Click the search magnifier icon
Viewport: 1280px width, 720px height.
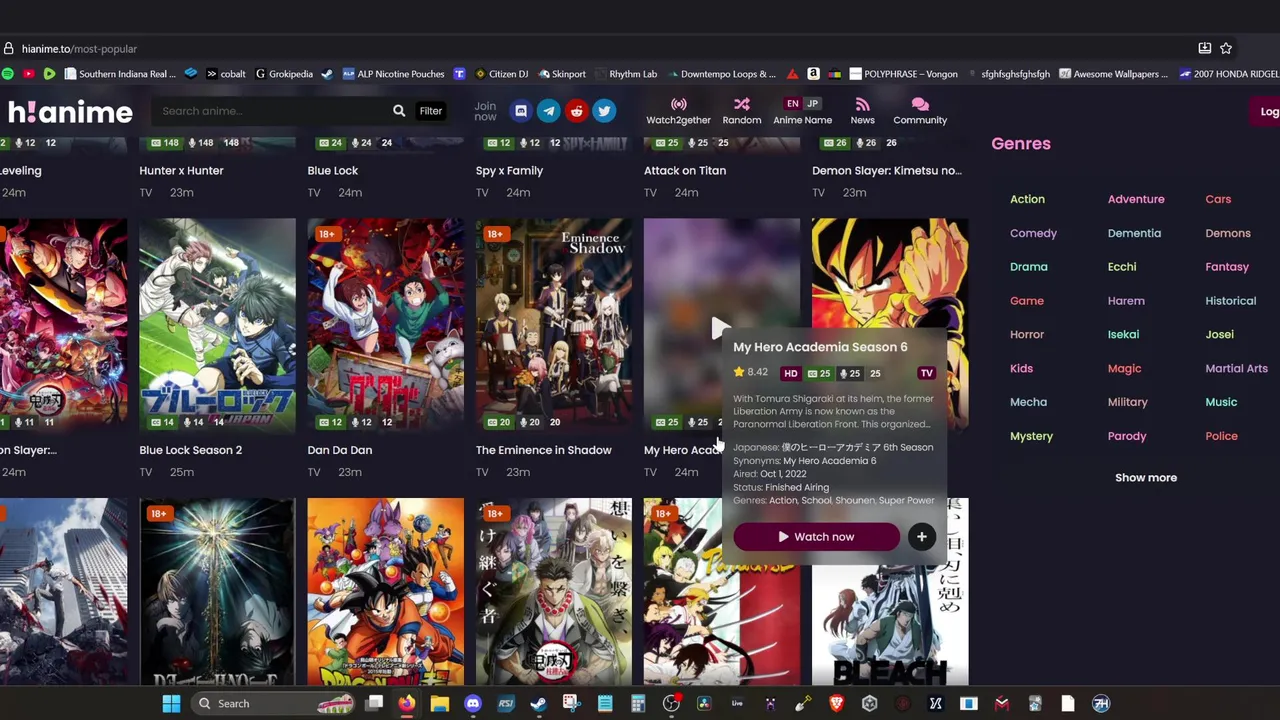(399, 111)
